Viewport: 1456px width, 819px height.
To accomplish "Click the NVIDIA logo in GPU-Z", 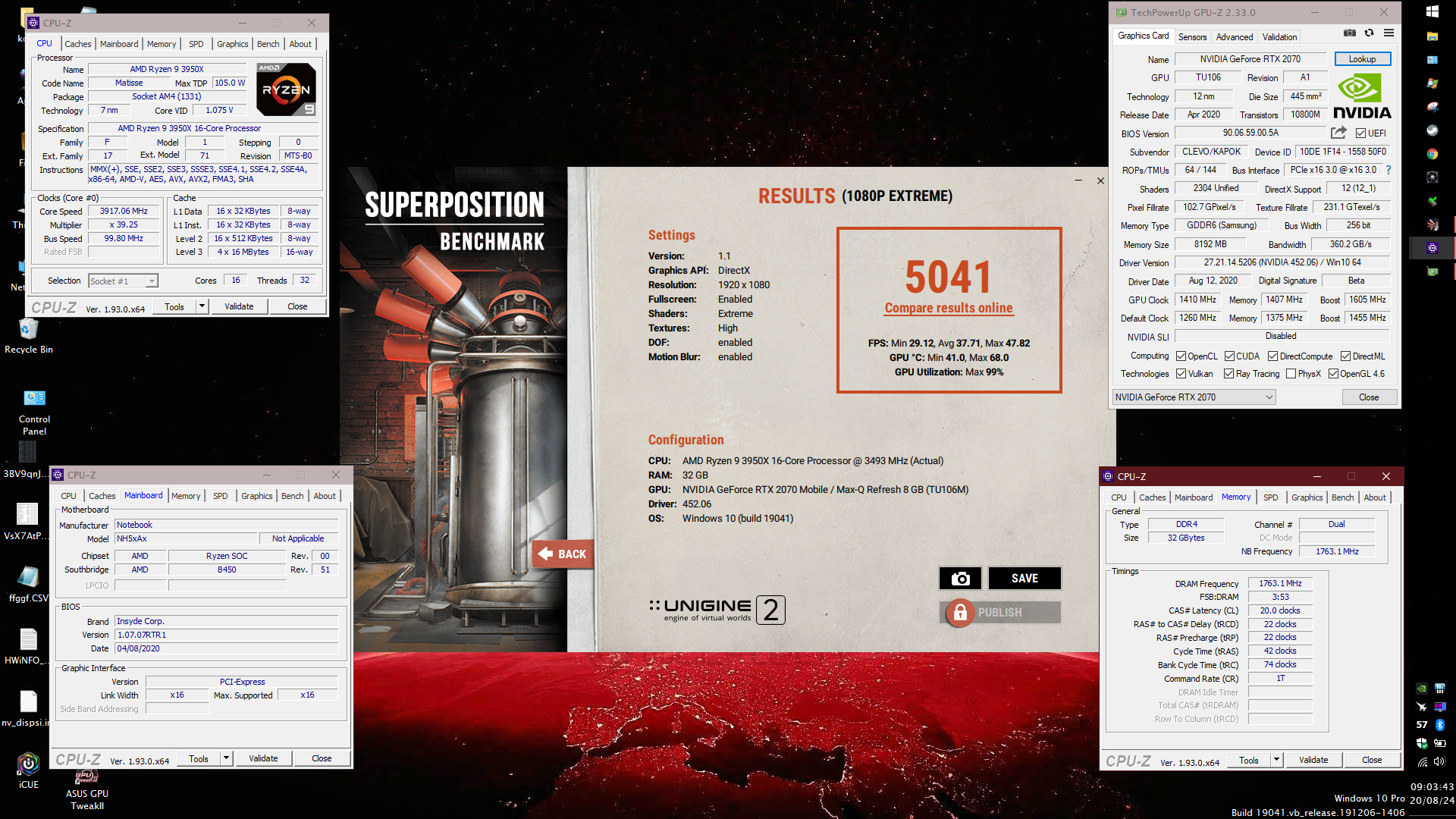I will (x=1362, y=96).
